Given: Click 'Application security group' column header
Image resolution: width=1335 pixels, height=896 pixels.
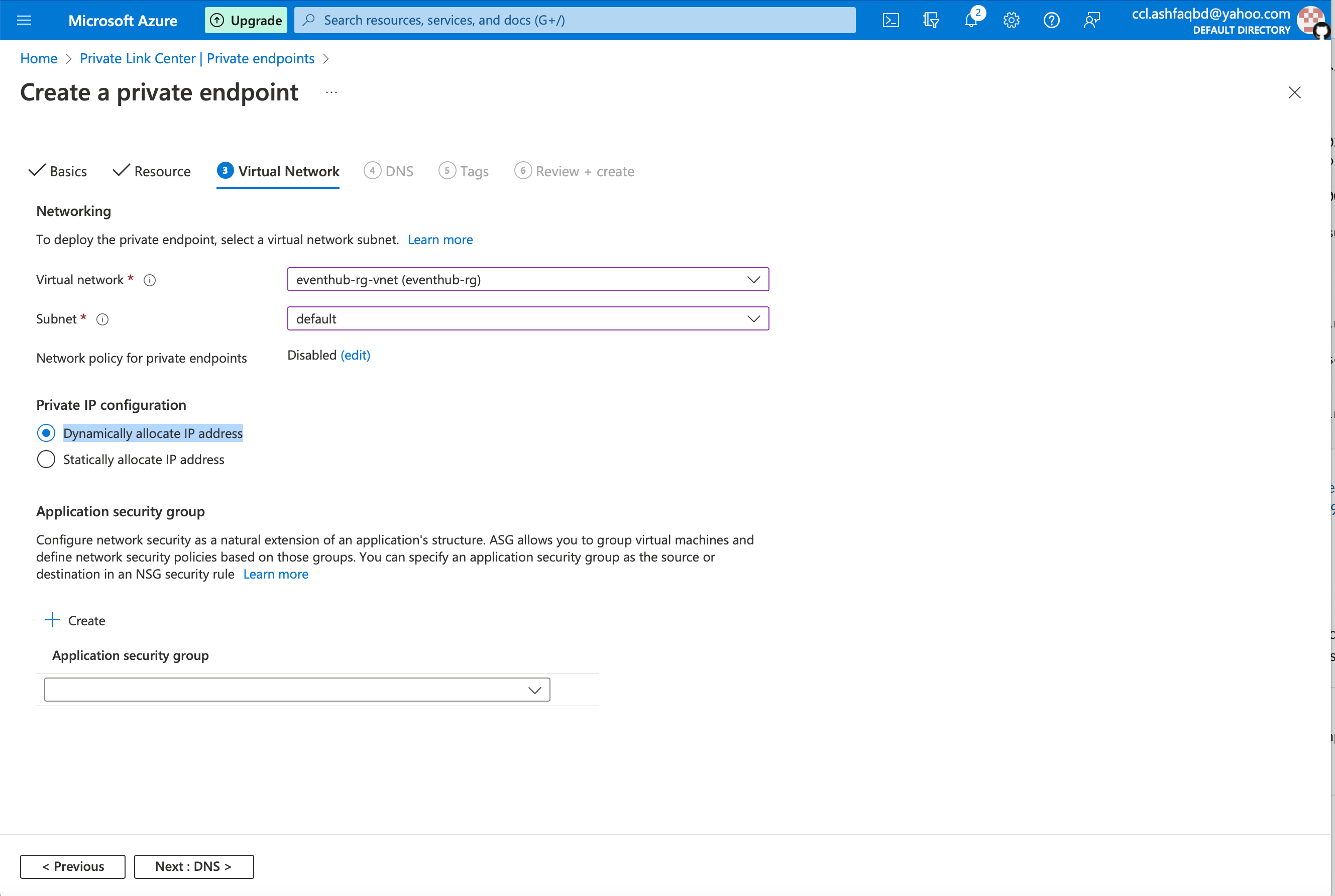Looking at the screenshot, I should [x=130, y=655].
